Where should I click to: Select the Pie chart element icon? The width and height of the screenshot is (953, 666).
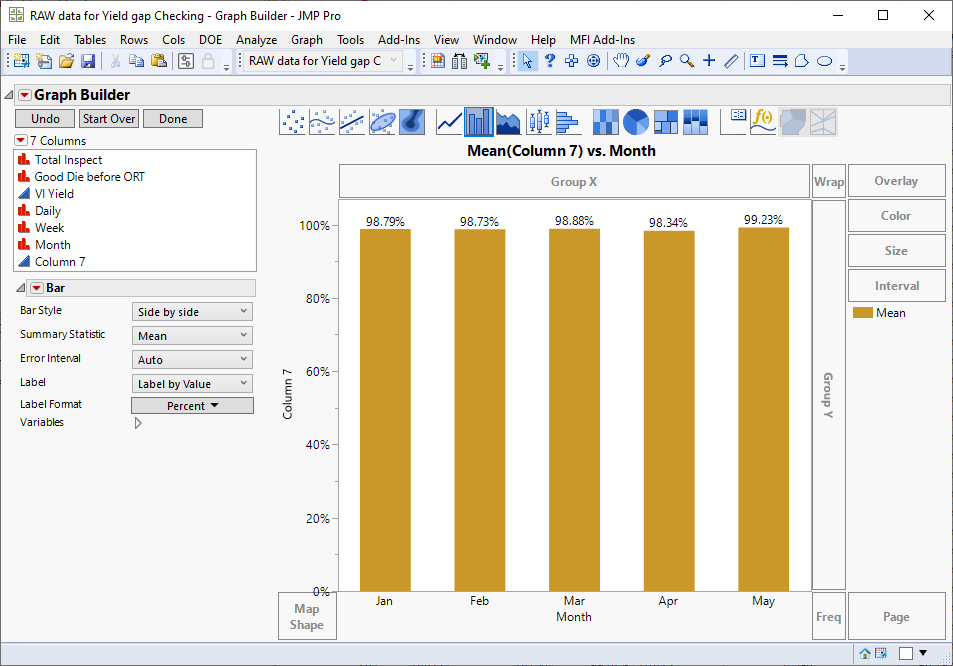coord(636,122)
